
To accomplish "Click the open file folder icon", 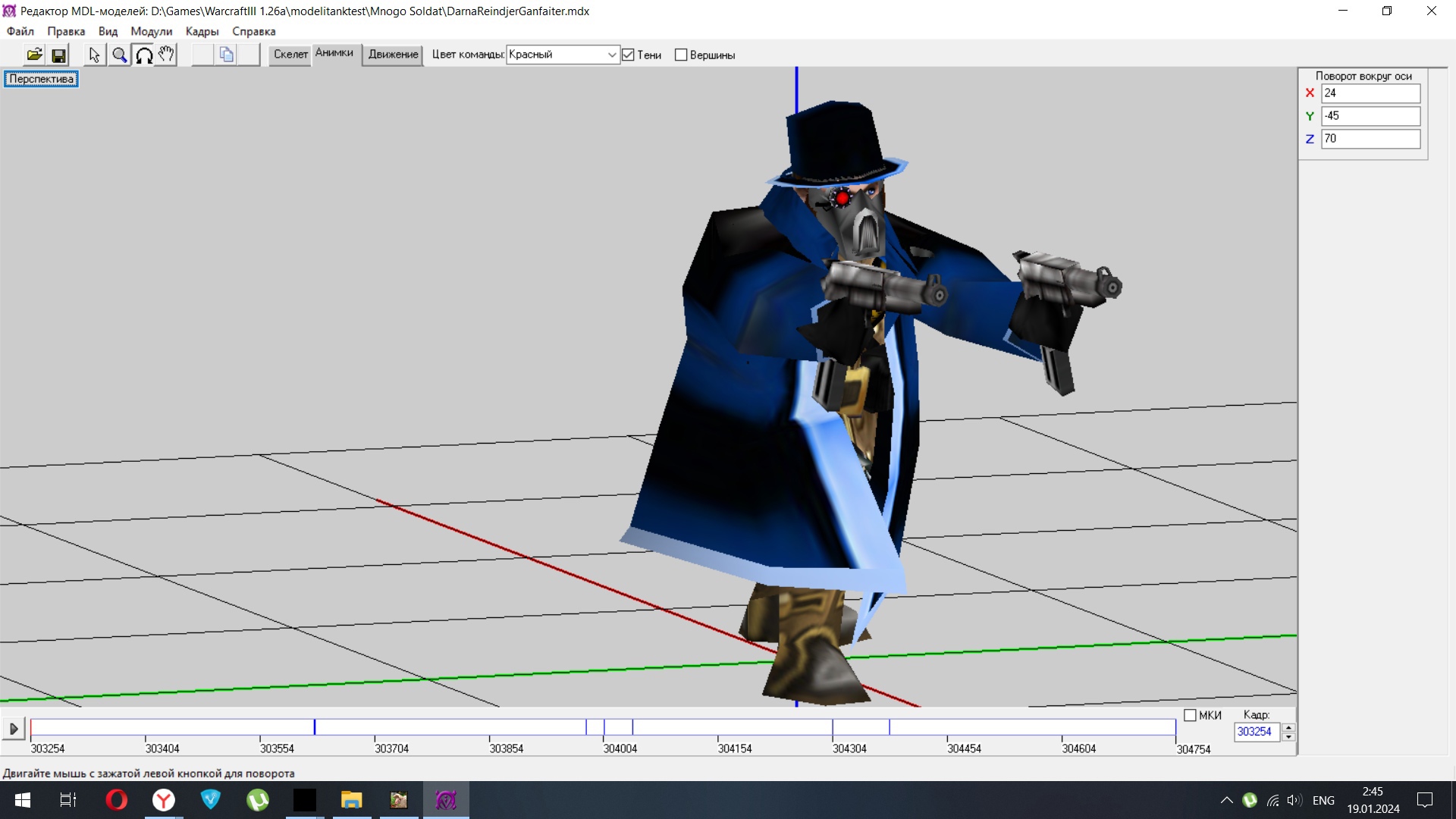I will pos(35,55).
